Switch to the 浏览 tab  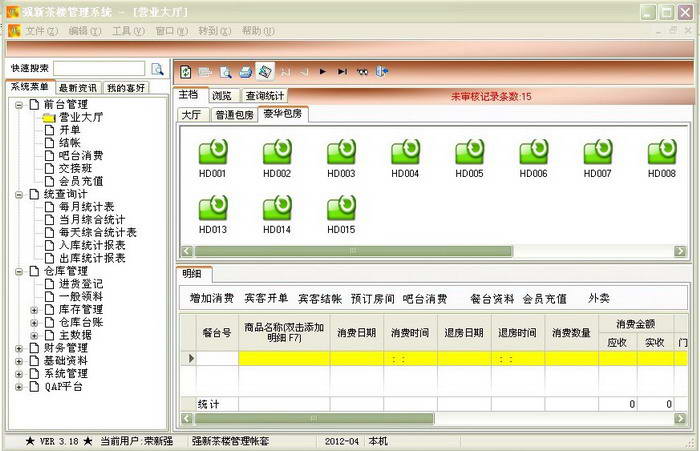pyautogui.click(x=222, y=95)
